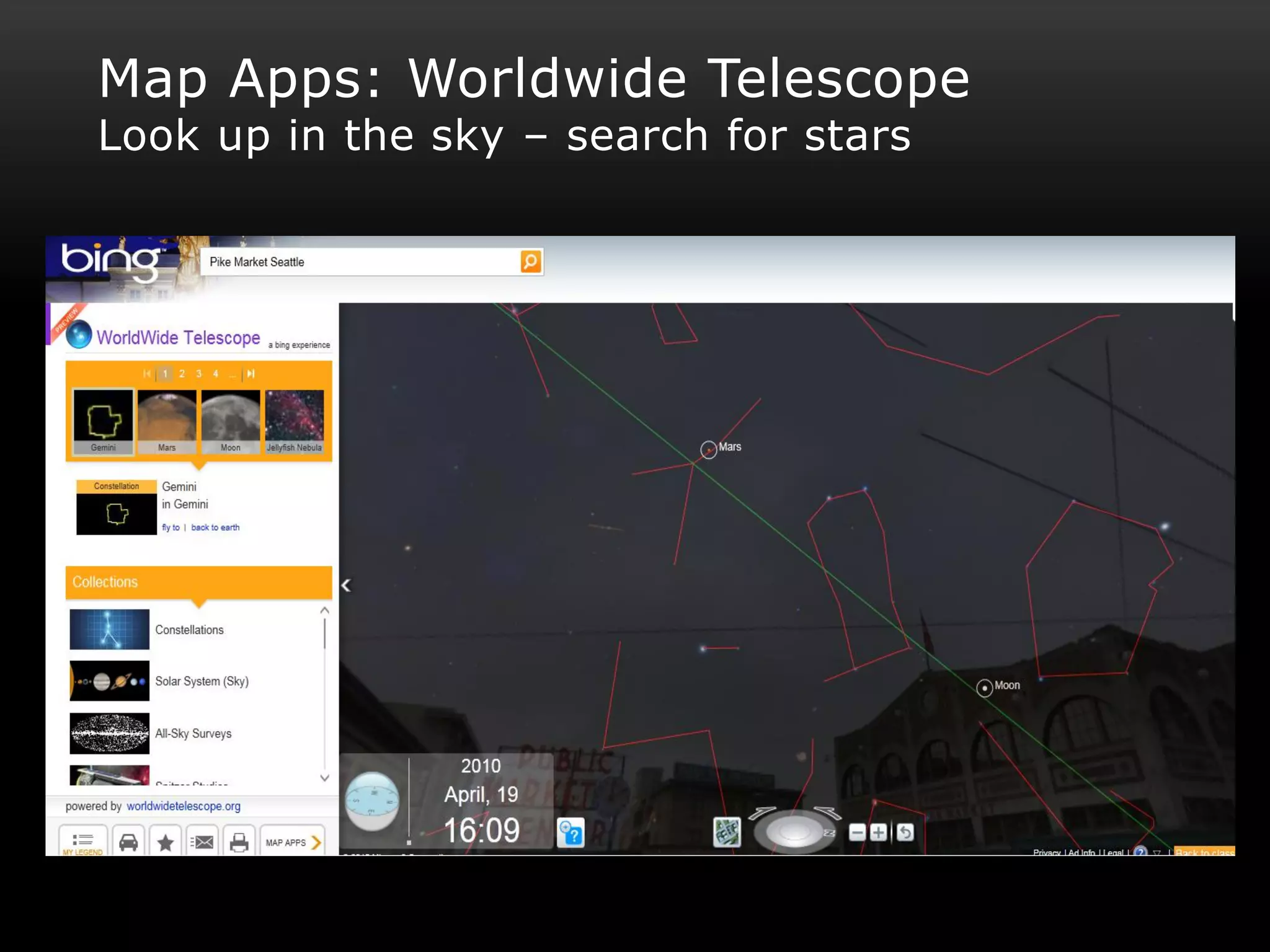Click the round help icon in footer
The image size is (1270, 952).
(1140, 852)
